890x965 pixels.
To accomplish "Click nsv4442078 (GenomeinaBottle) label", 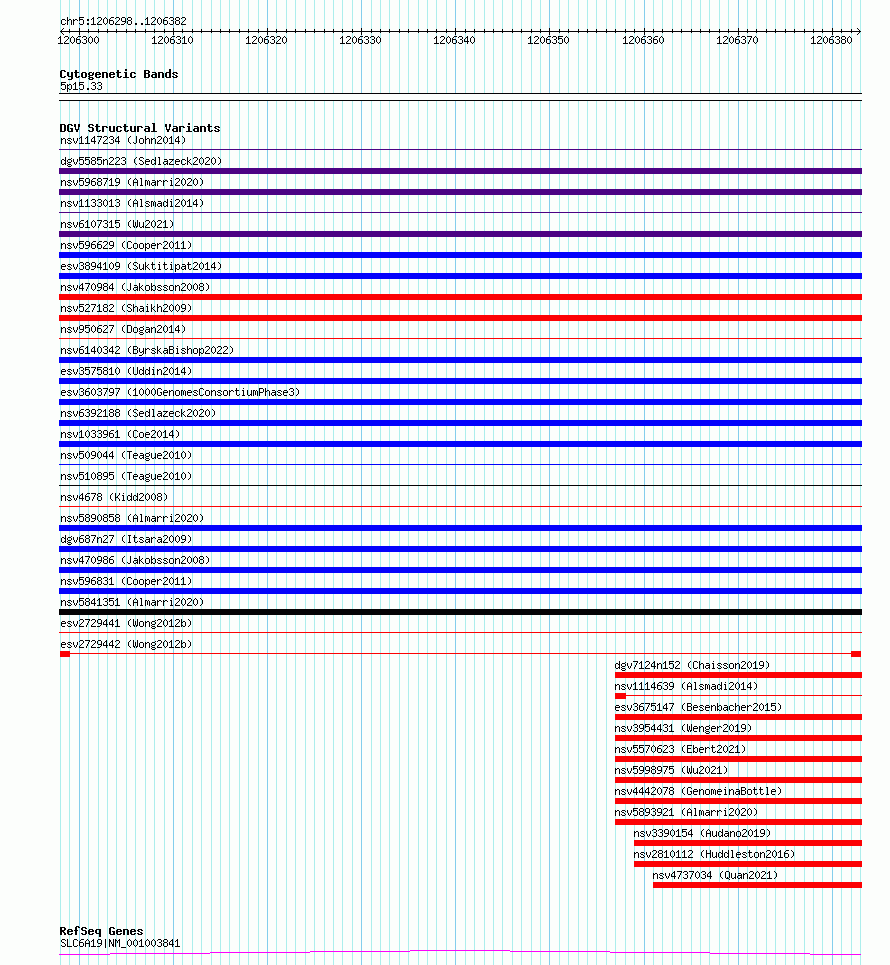I will click(x=699, y=791).
